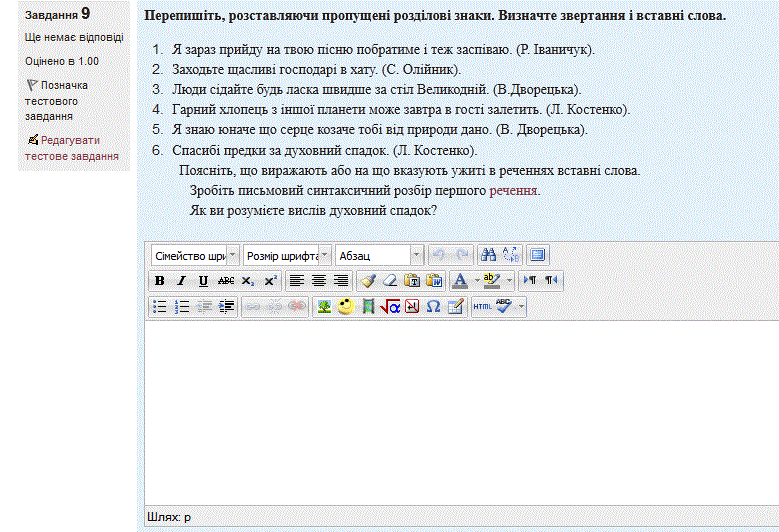The height and width of the screenshot is (532, 779).
Task: Set left-to-right text direction
Action: click(530, 281)
